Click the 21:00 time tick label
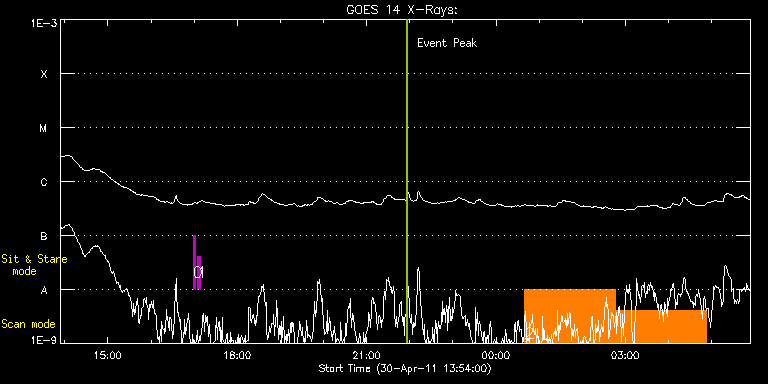Viewport: 768px width, 384px height. coord(367,355)
